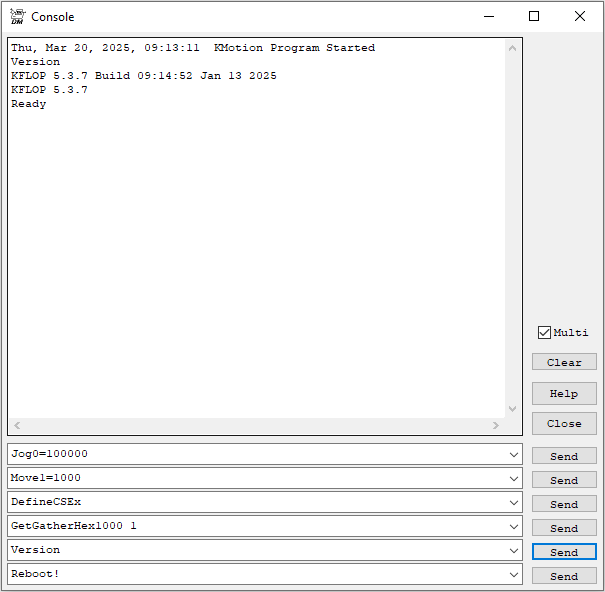Send the Version command
605x592 pixels.
564,552
